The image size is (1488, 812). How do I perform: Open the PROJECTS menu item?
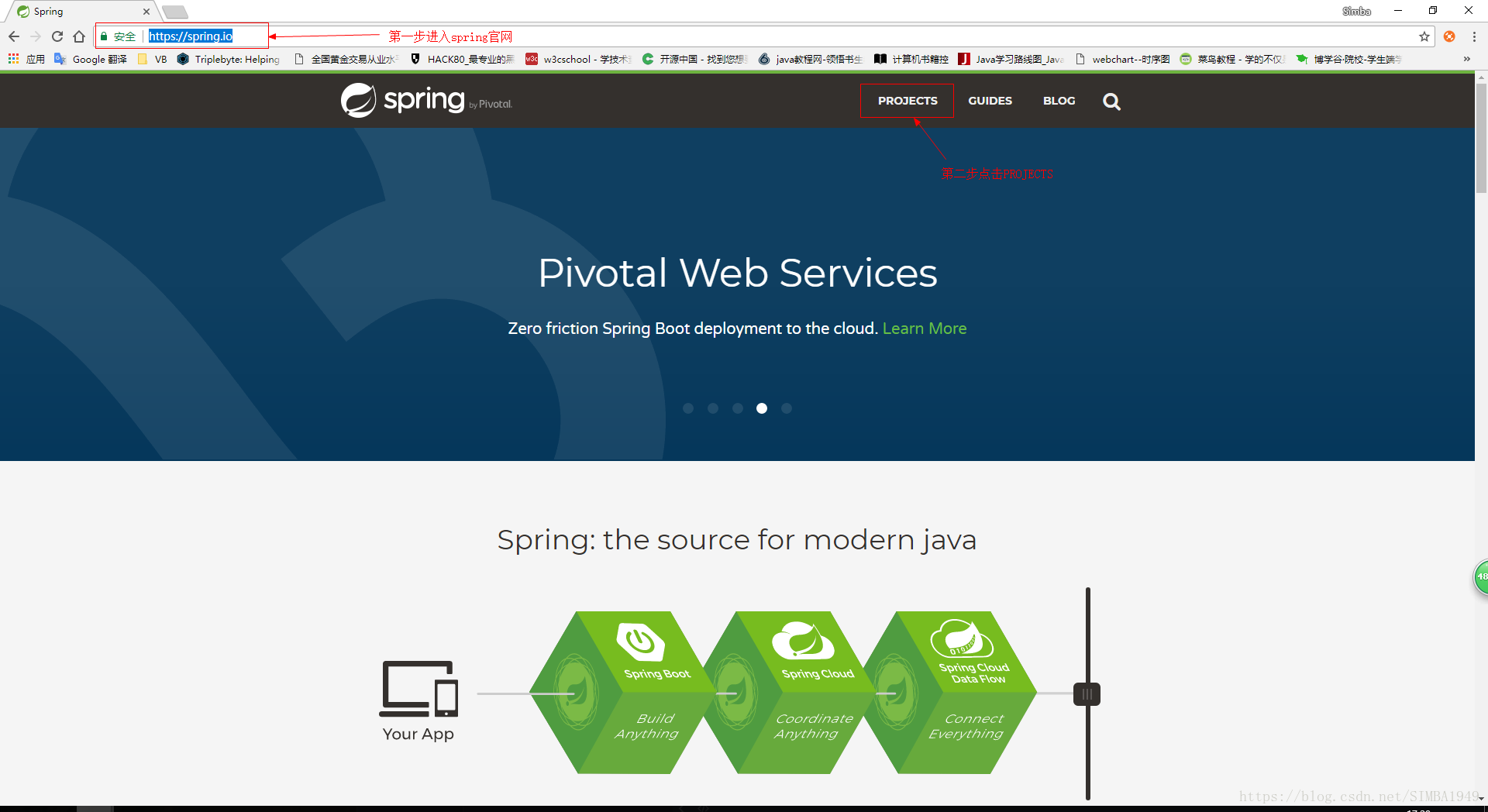click(x=908, y=101)
